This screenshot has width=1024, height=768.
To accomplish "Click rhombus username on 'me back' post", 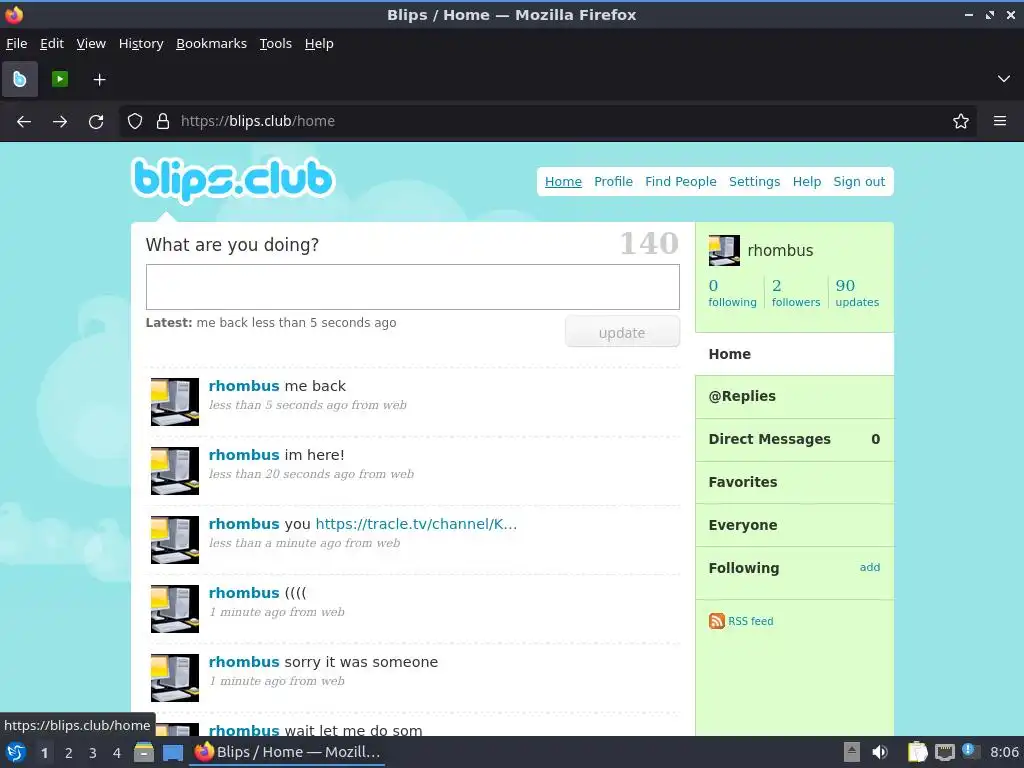I will point(244,386).
